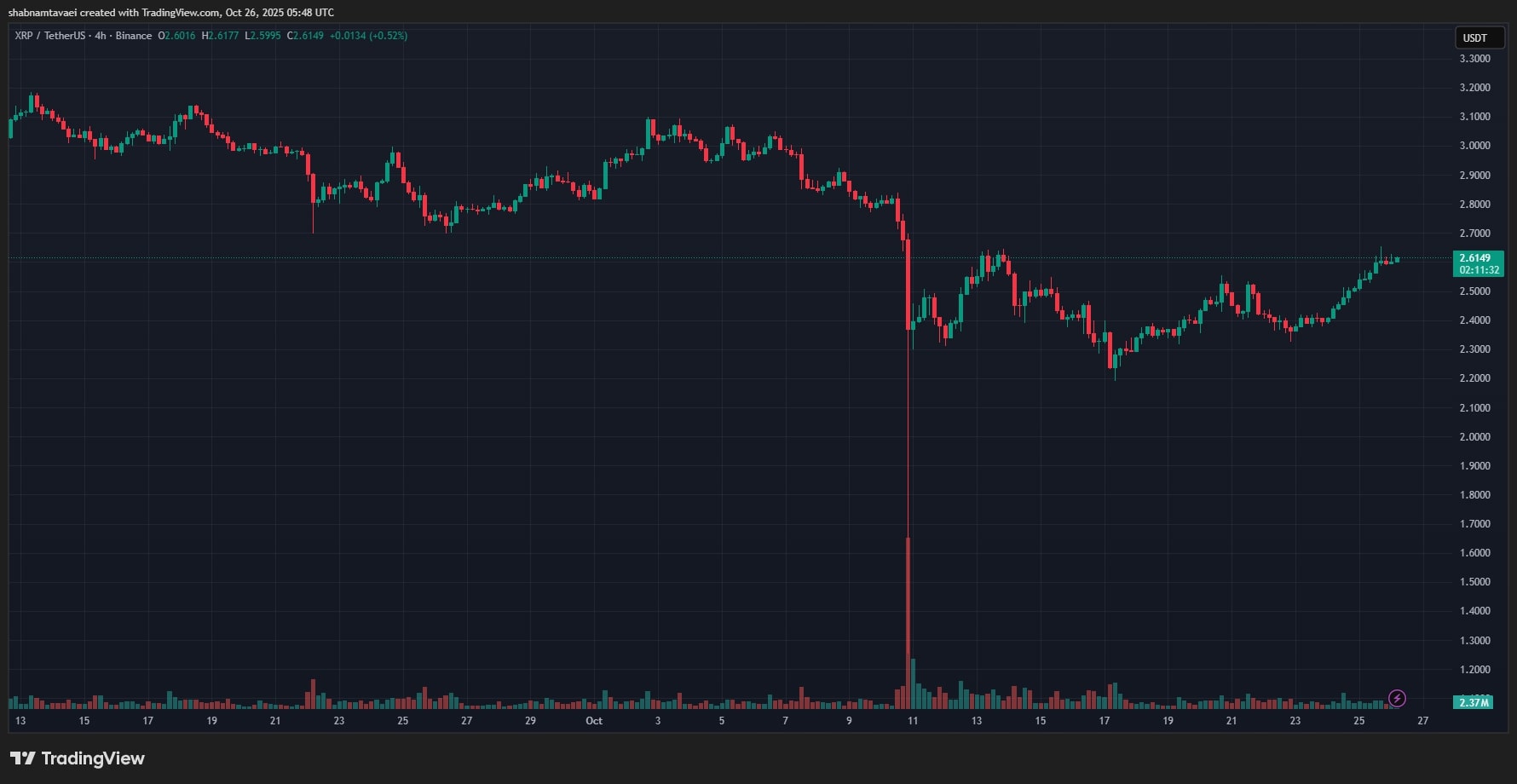Click the XRP / TetherUS symbol title
The width and height of the screenshot is (1517, 784).
[50, 36]
